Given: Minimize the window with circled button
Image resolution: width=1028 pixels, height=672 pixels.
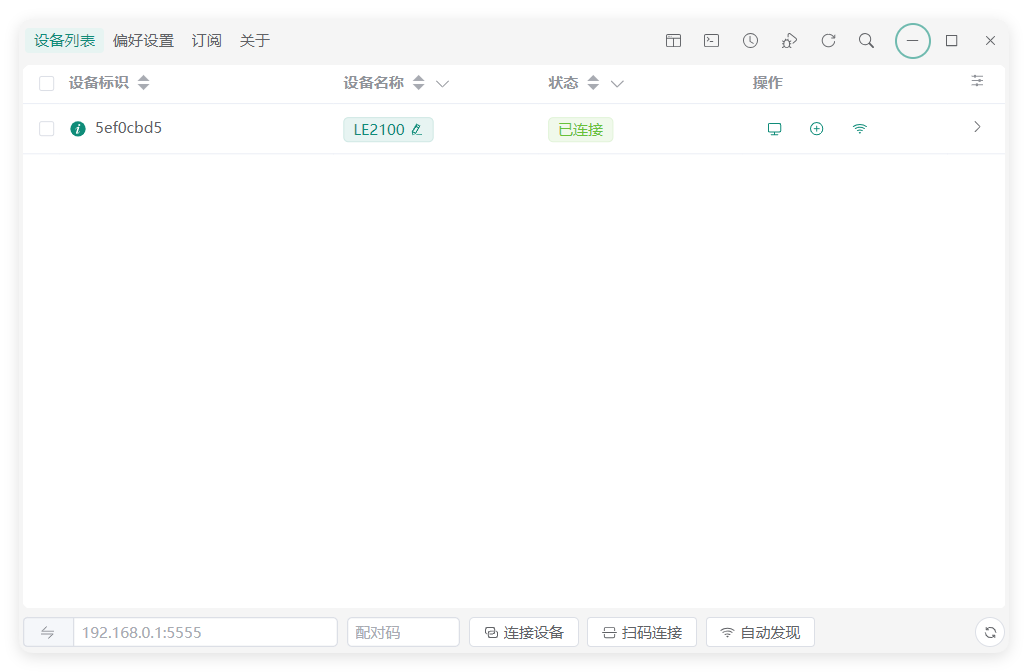Looking at the screenshot, I should click(x=913, y=41).
